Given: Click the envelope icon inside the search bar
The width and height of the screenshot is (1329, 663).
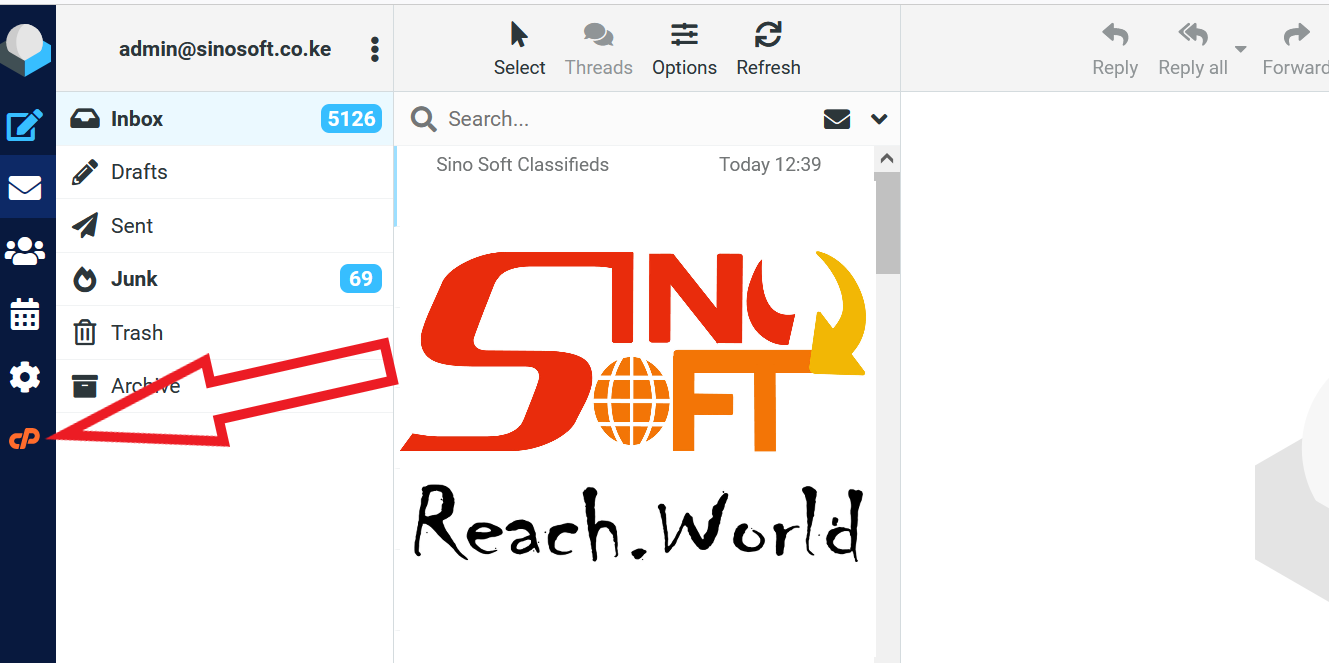Looking at the screenshot, I should [837, 119].
